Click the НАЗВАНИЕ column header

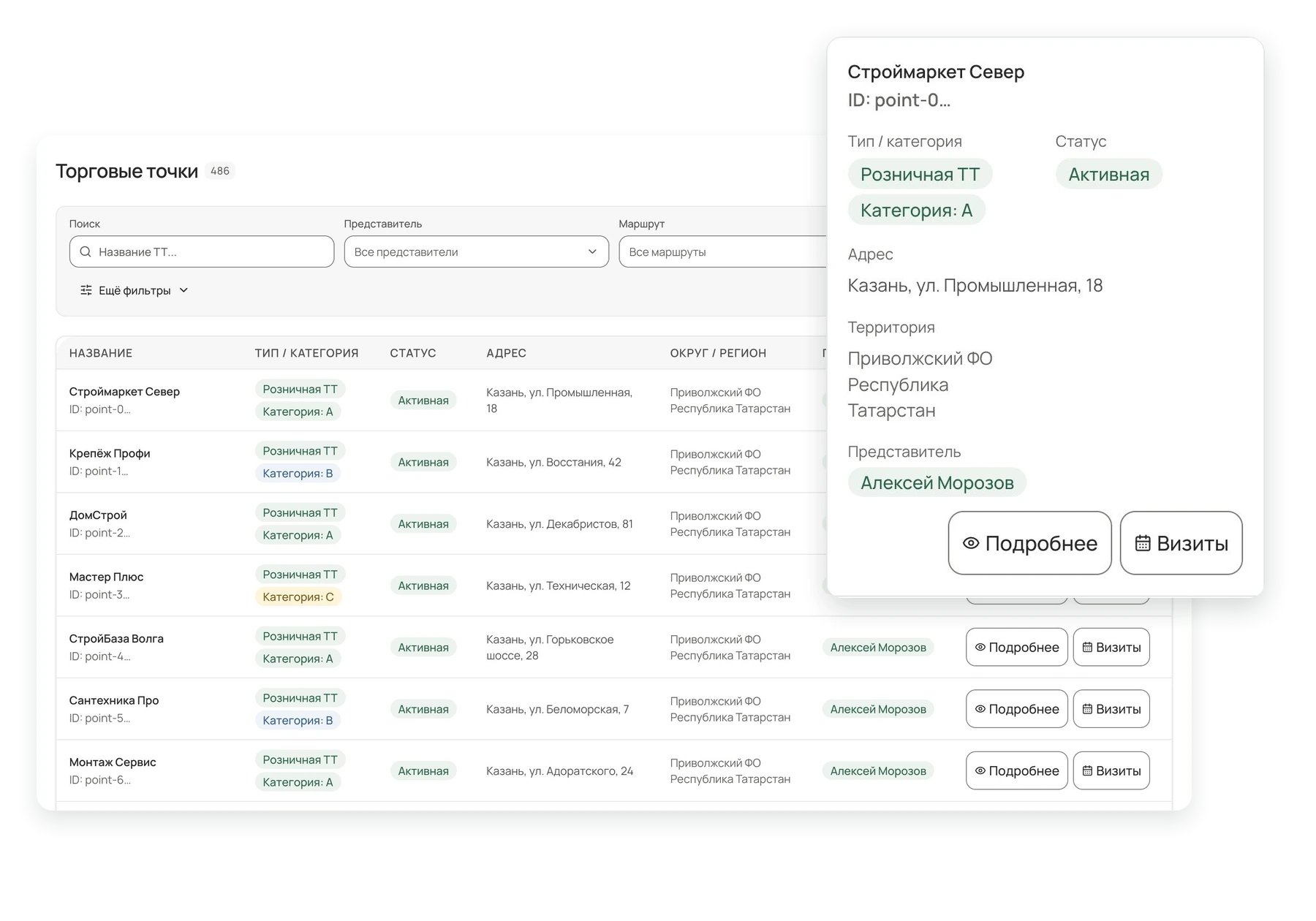(x=101, y=353)
